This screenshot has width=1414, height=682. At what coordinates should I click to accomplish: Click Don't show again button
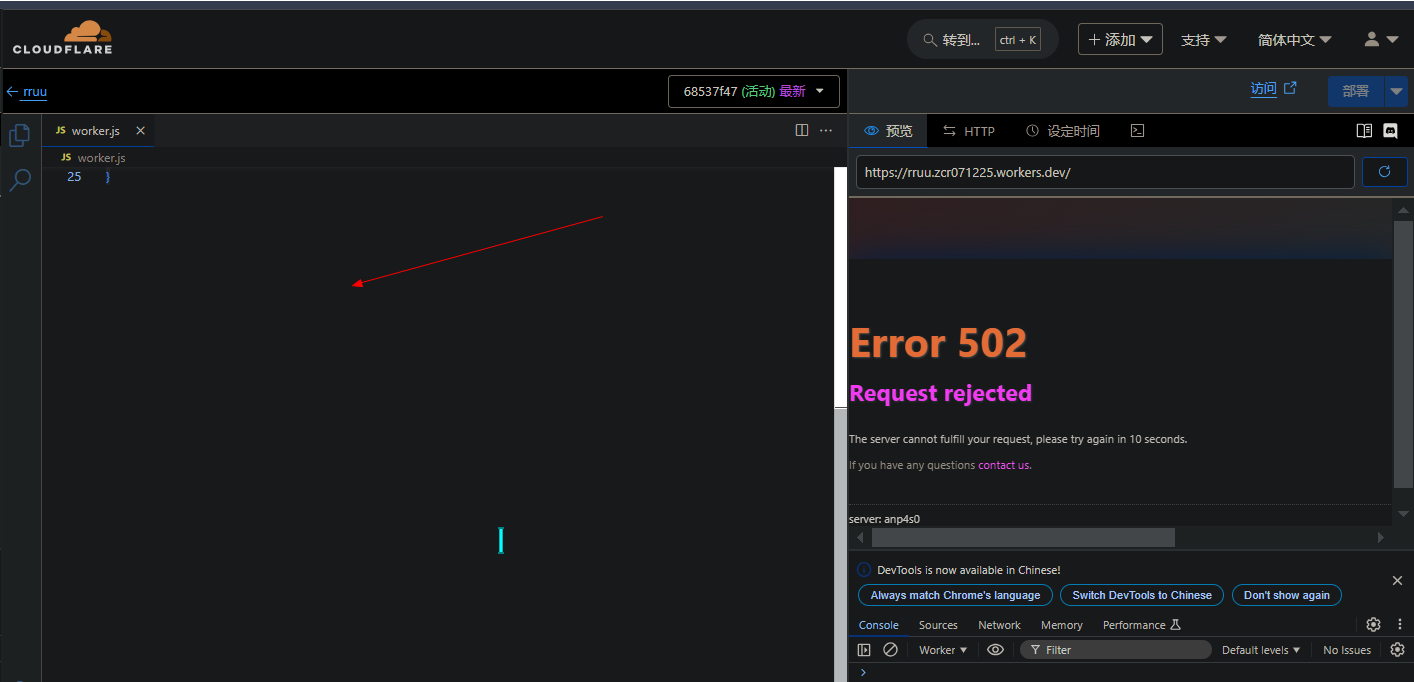tap(1286, 595)
